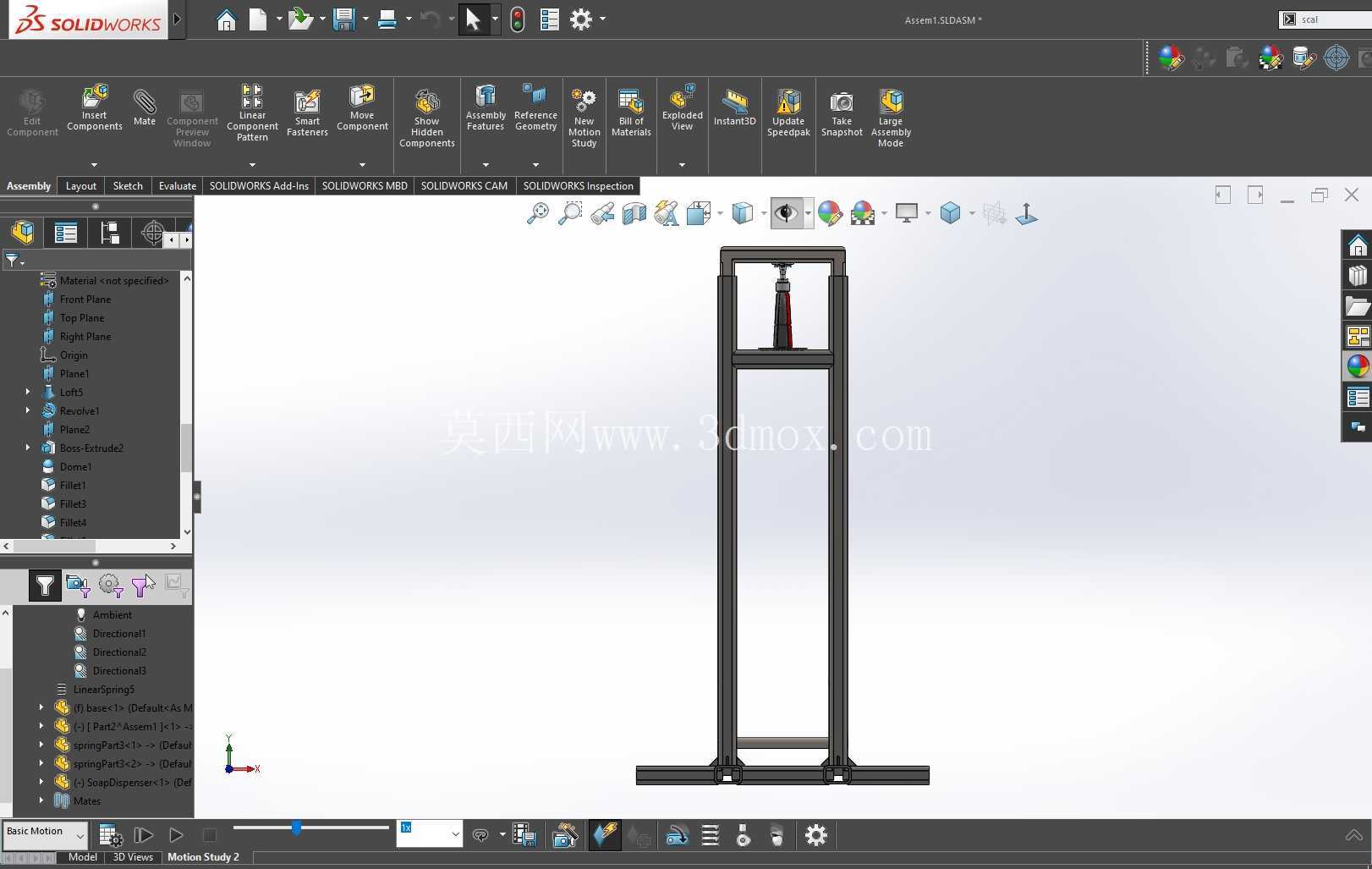Save the document with floppy icon
The width and height of the screenshot is (1372, 869).
click(x=343, y=19)
